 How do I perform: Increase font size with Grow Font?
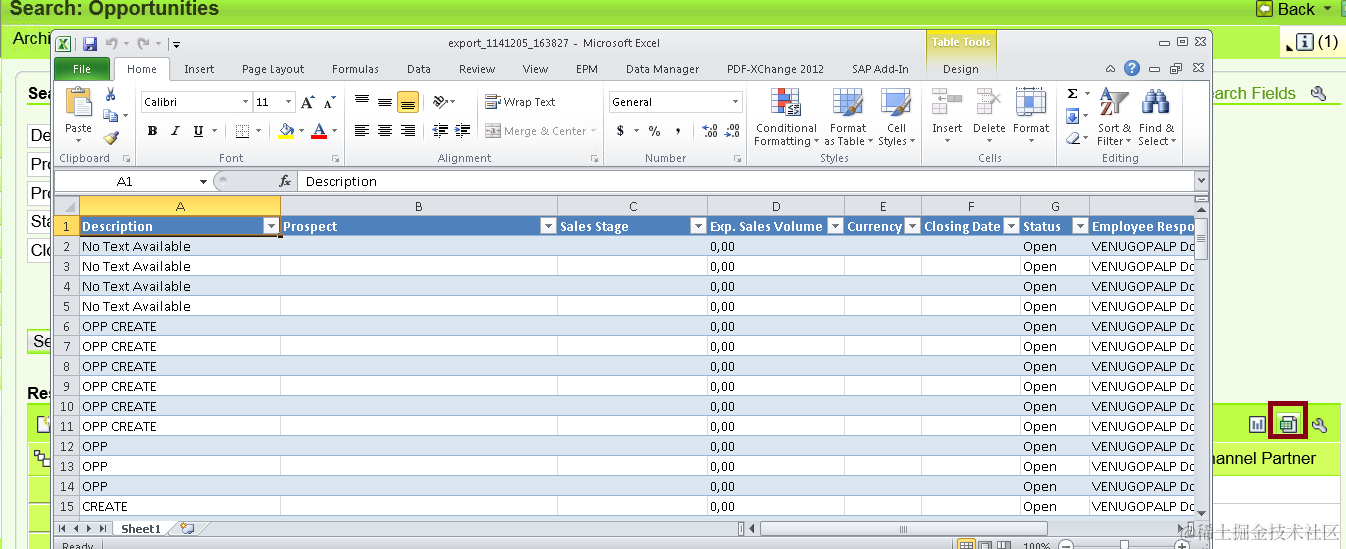308,102
